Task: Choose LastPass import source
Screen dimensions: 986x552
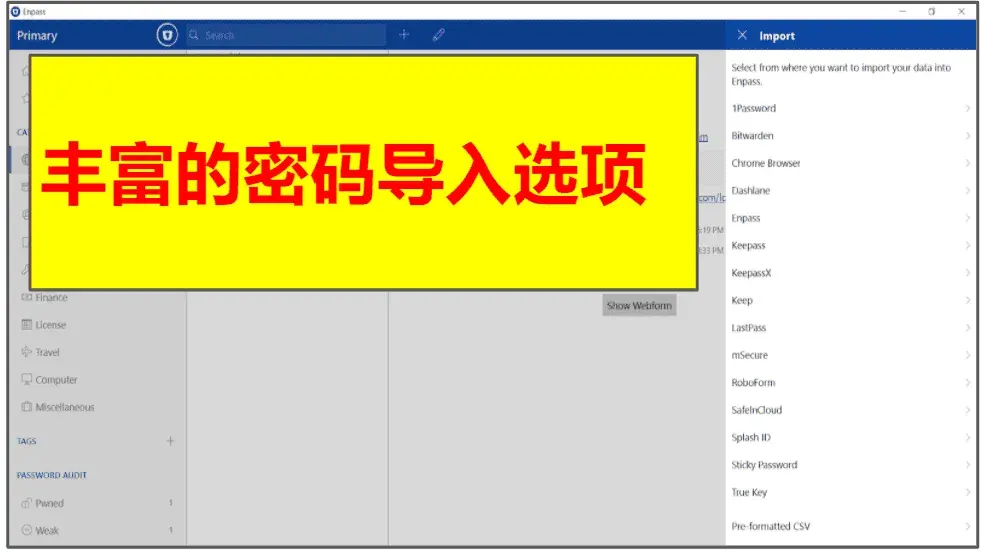Action: click(851, 328)
